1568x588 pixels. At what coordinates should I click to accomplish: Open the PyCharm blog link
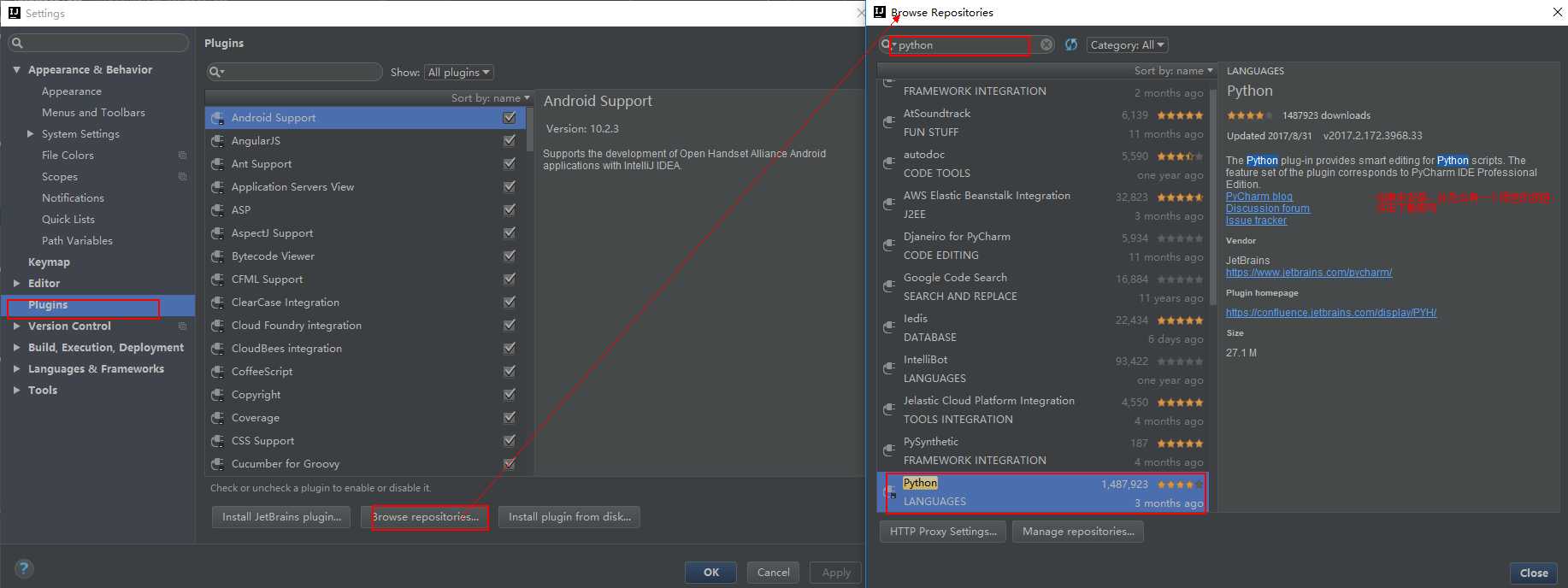tap(1259, 197)
